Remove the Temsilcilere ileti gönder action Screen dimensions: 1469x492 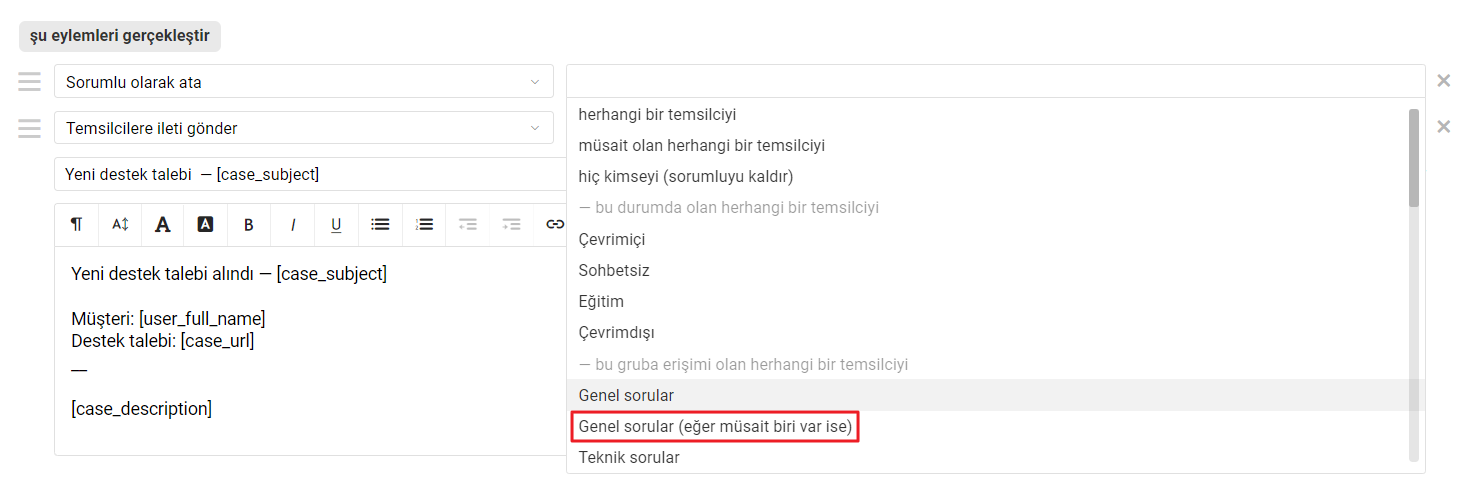tap(1444, 127)
